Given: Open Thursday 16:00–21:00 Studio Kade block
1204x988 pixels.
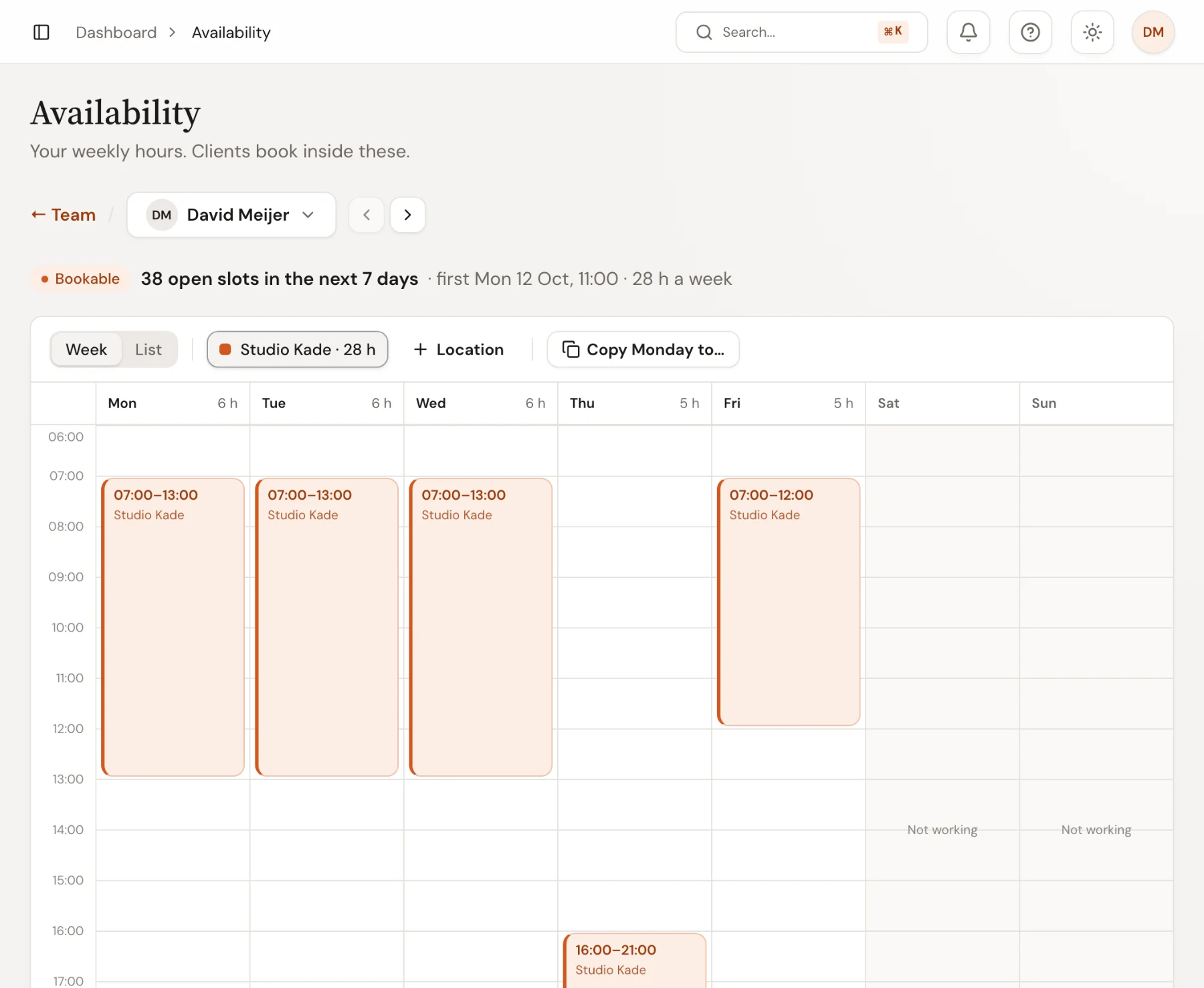Looking at the screenshot, I should pos(634,961).
